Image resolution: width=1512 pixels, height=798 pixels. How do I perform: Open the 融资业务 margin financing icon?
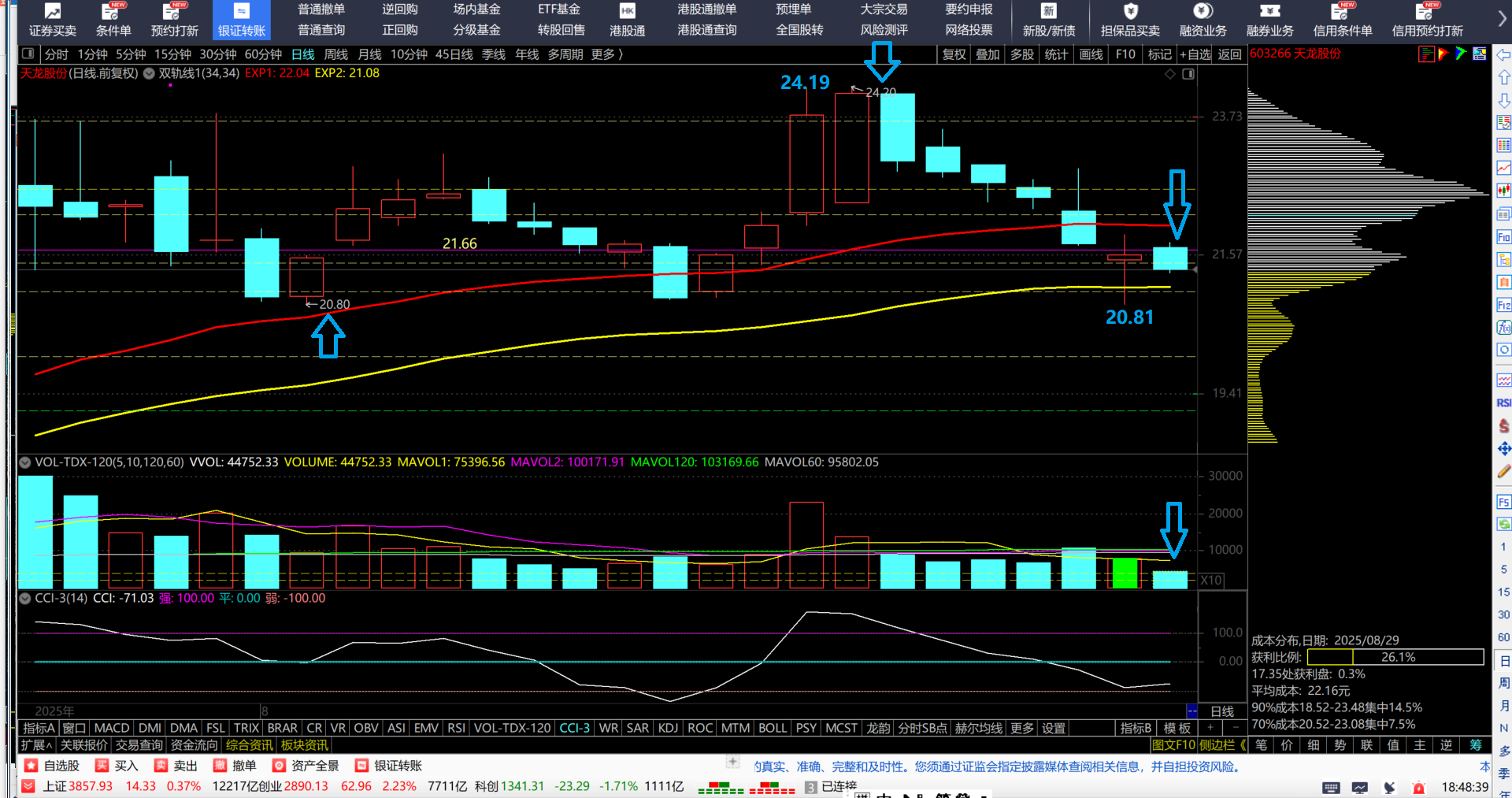1203,20
